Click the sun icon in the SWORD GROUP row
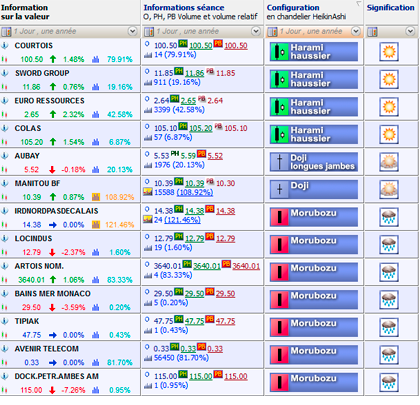 [389, 79]
